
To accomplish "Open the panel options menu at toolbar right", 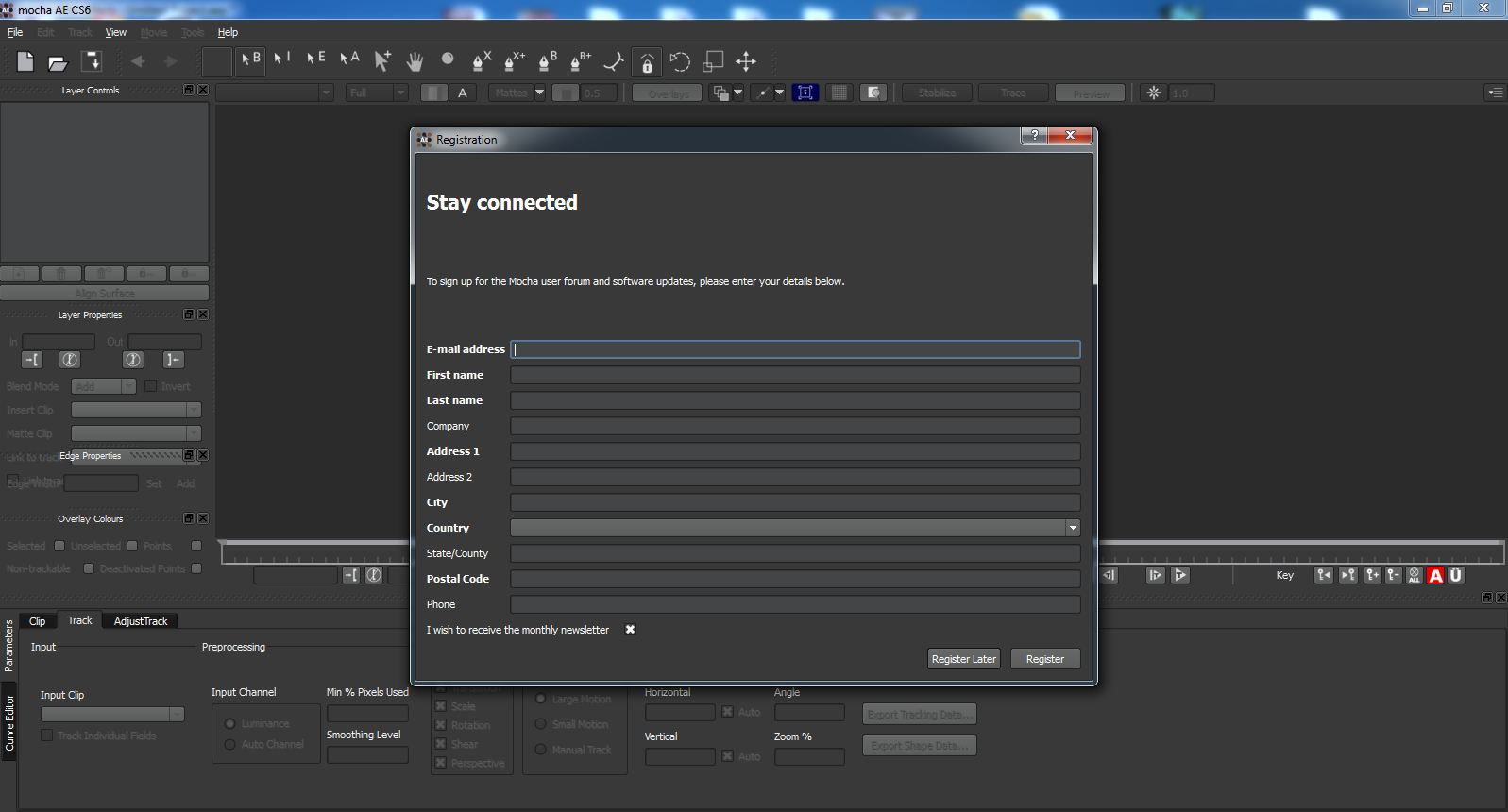I will coord(1495,93).
